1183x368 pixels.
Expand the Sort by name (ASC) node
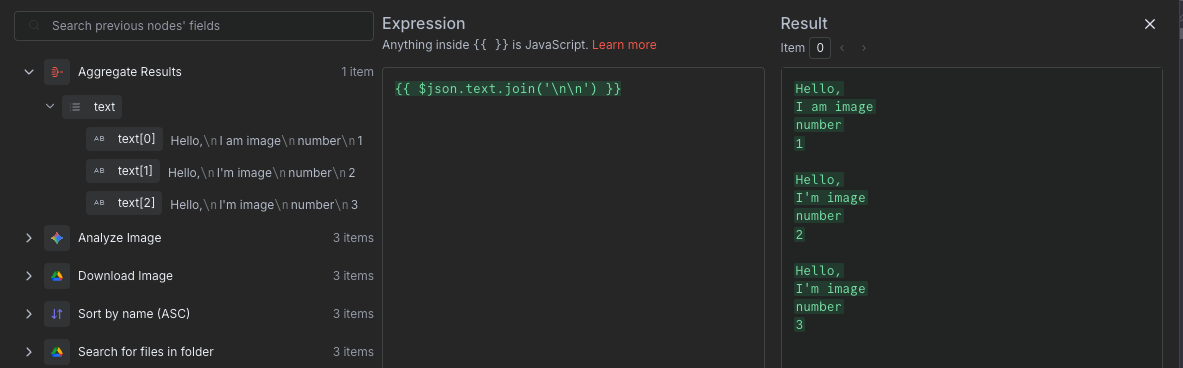29,314
